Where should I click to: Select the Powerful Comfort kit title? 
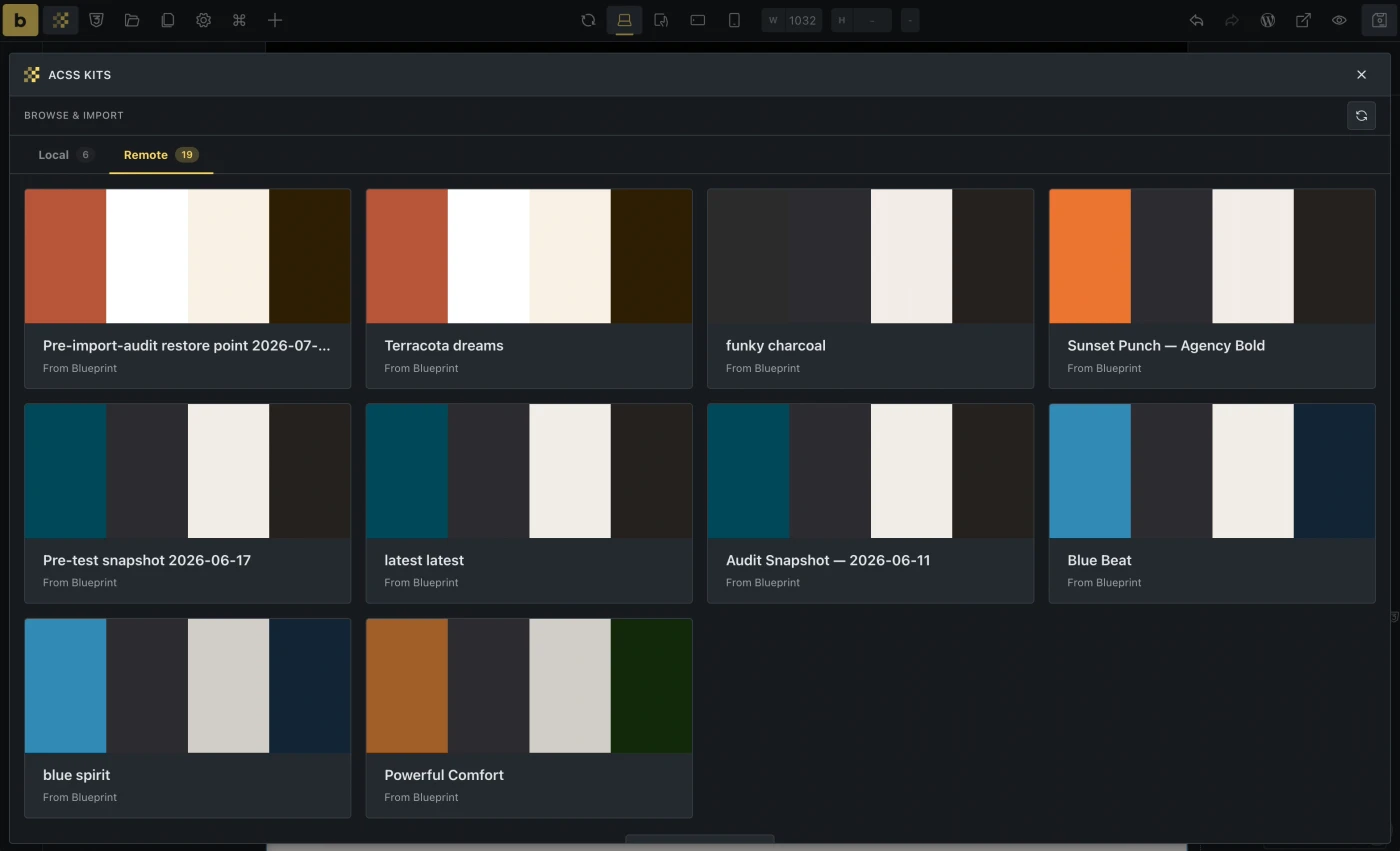pos(444,776)
